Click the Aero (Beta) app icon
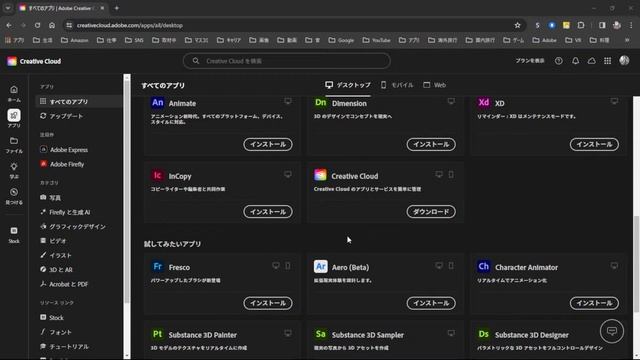This screenshot has height=360, width=640. pyautogui.click(x=320, y=267)
